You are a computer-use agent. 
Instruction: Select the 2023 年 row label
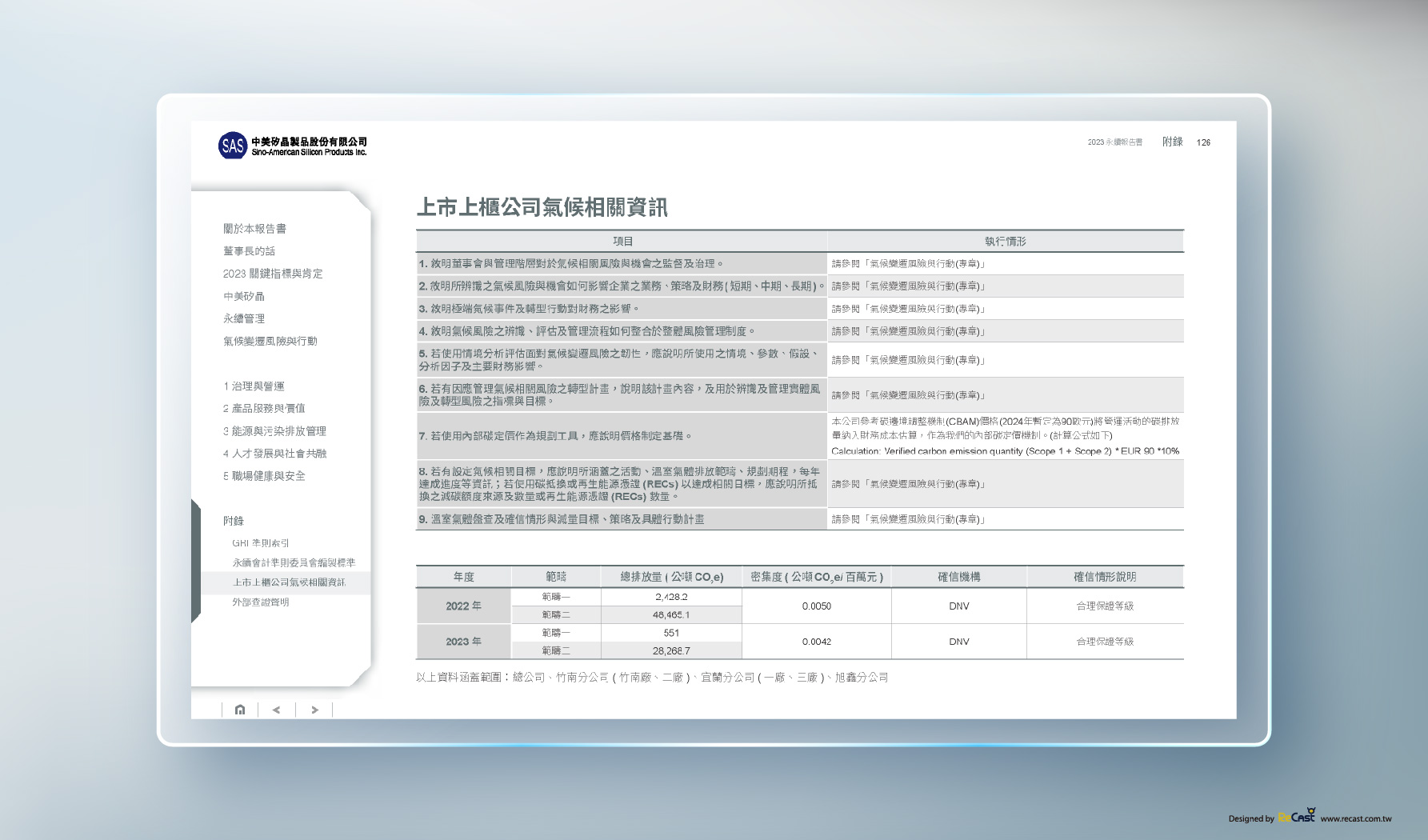[x=463, y=642]
